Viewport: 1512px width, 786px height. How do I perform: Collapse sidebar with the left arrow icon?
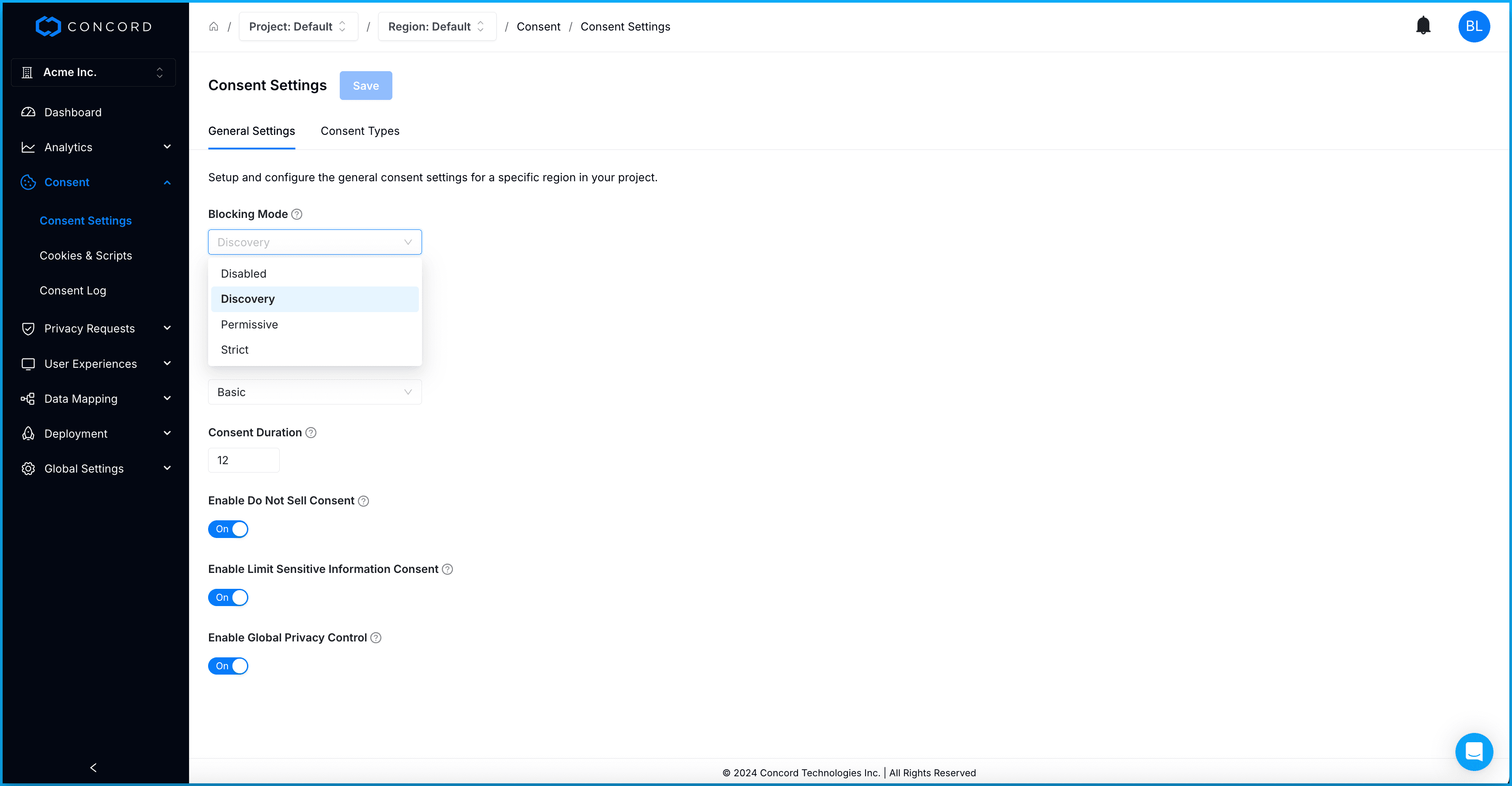click(93, 767)
